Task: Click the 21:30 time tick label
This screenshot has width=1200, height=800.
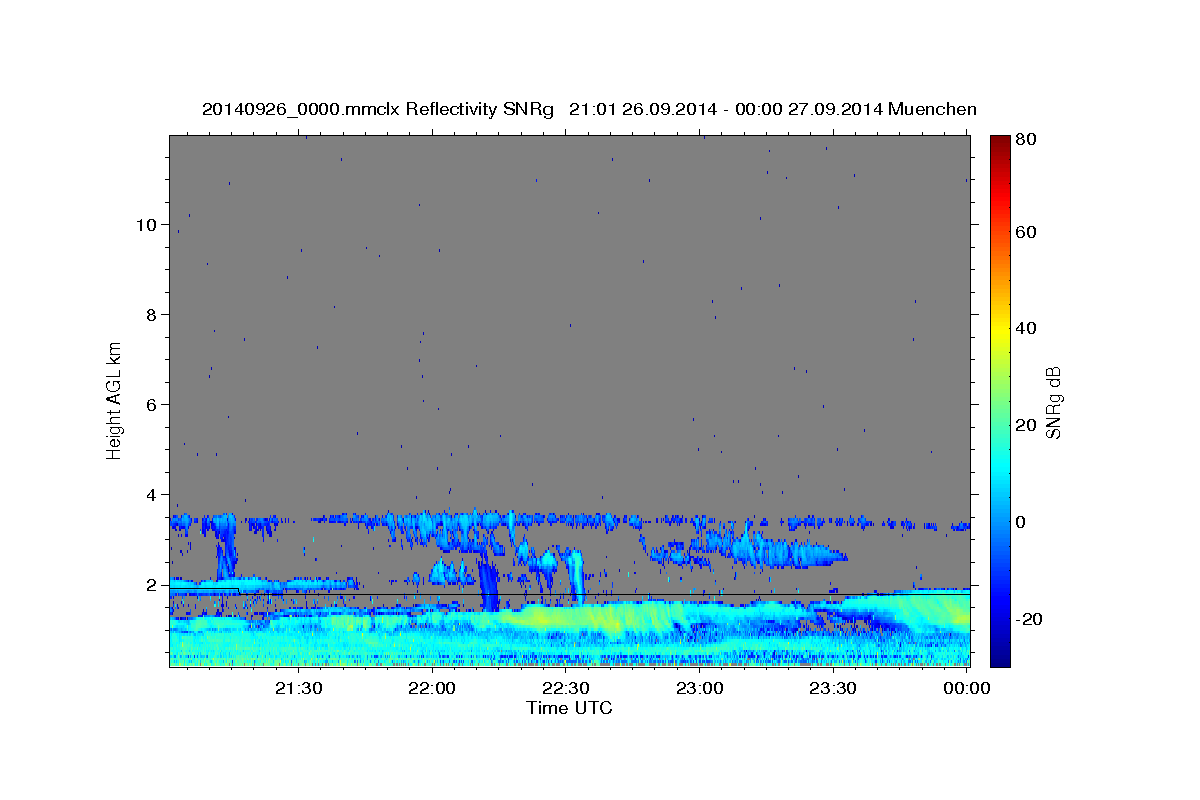Action: [x=298, y=688]
